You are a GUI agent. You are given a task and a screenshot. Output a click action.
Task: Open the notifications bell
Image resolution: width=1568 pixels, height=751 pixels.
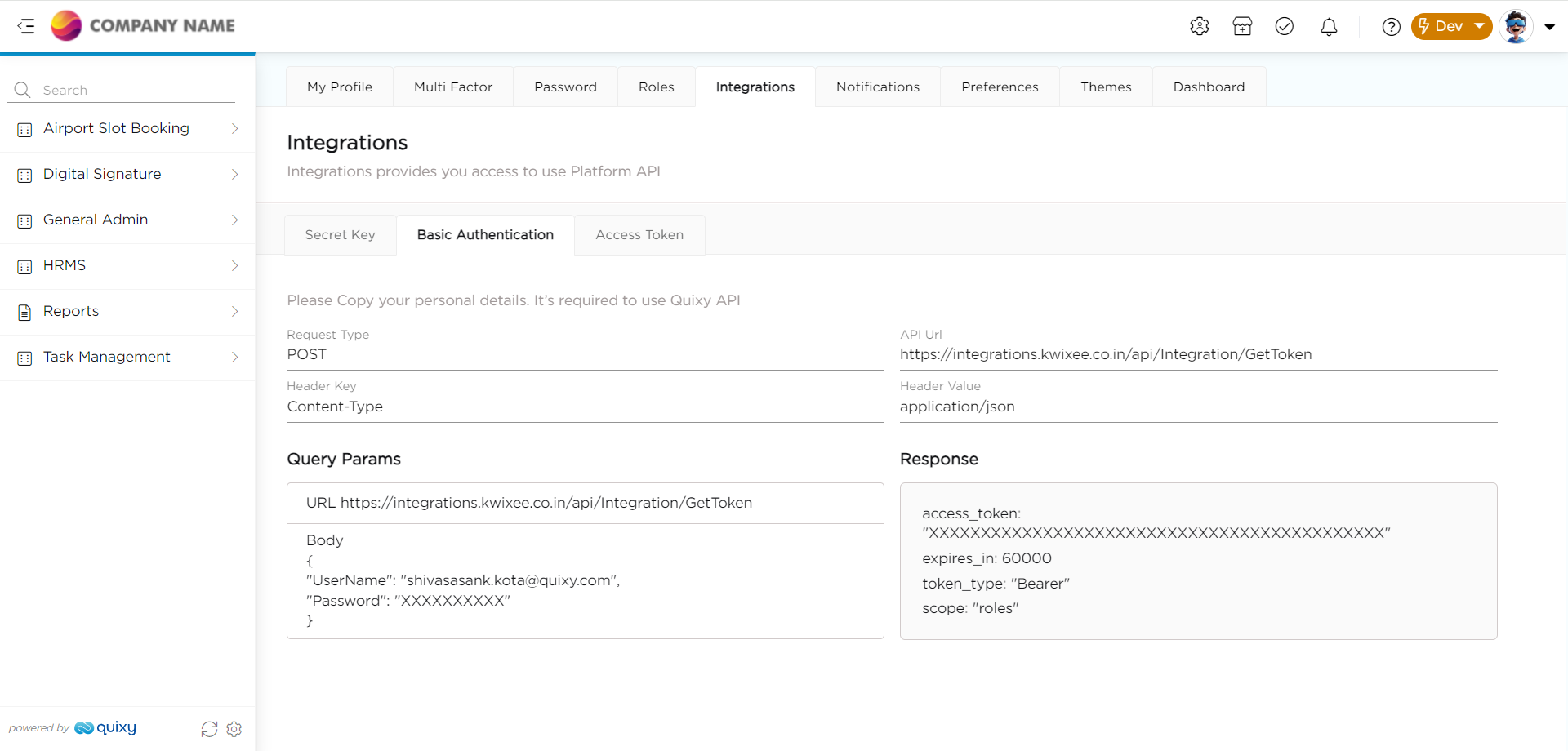pos(1329,27)
